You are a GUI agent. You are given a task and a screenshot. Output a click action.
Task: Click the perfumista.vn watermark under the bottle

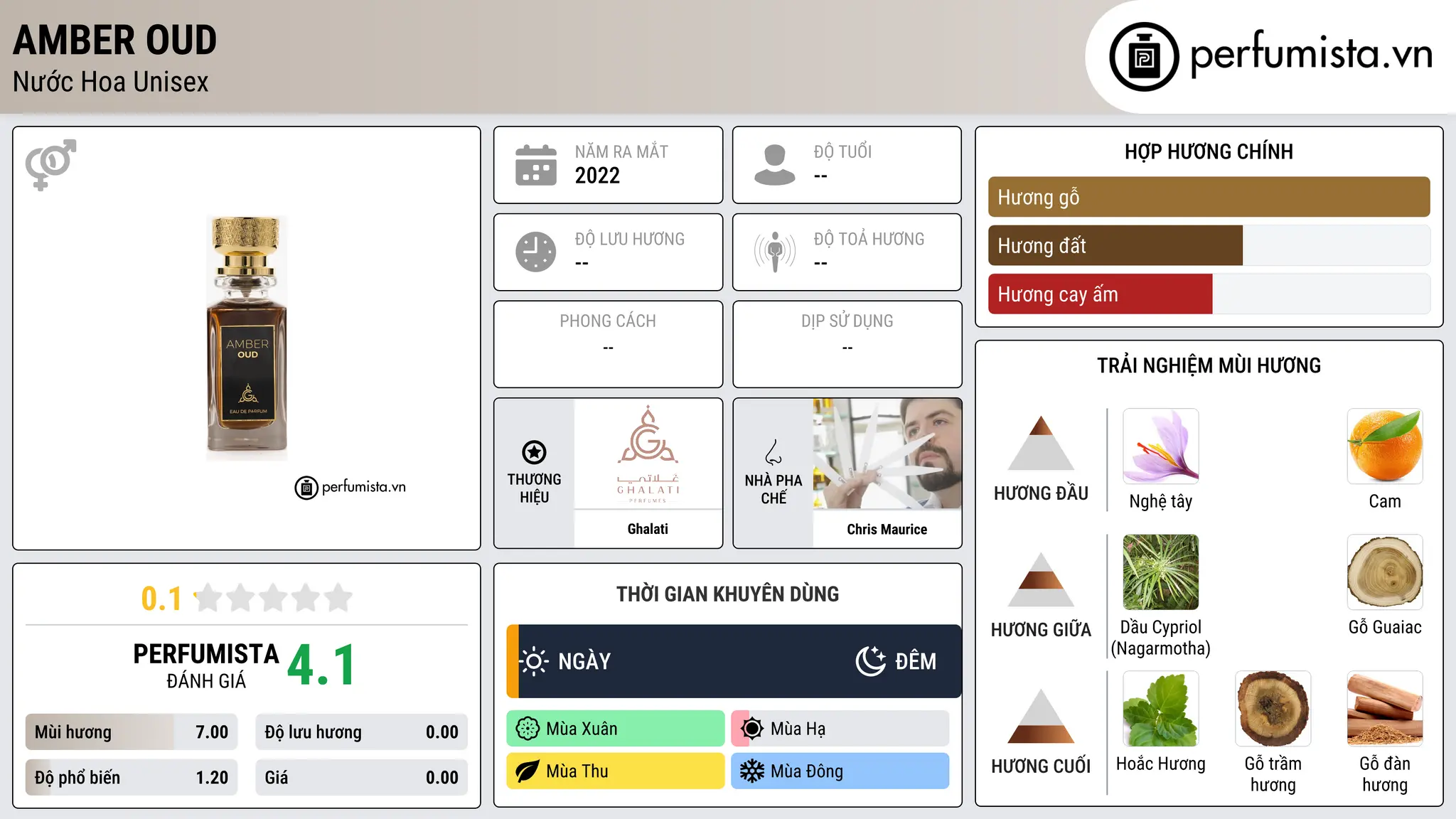coord(350,488)
